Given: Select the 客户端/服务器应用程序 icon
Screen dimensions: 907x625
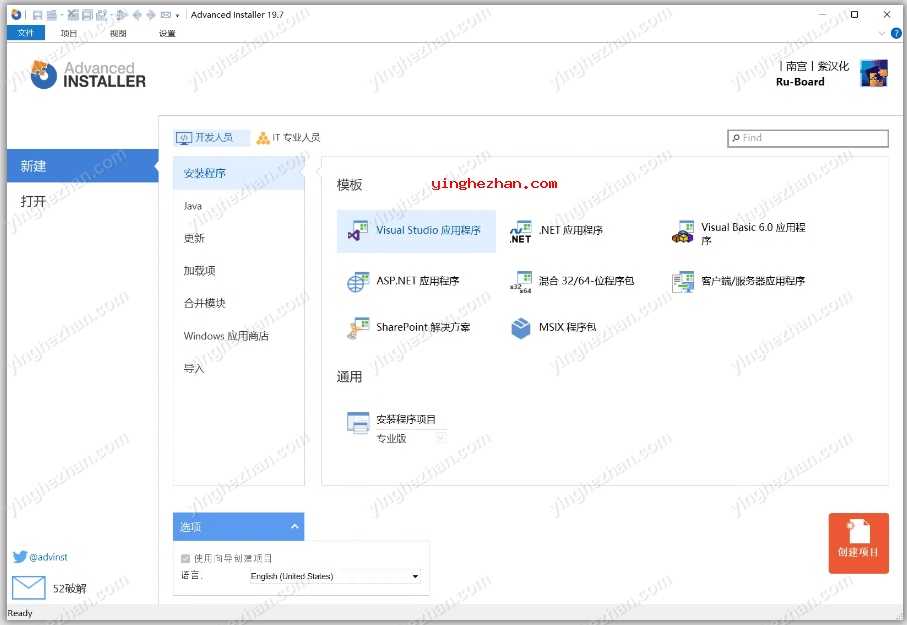Looking at the screenshot, I should click(683, 282).
